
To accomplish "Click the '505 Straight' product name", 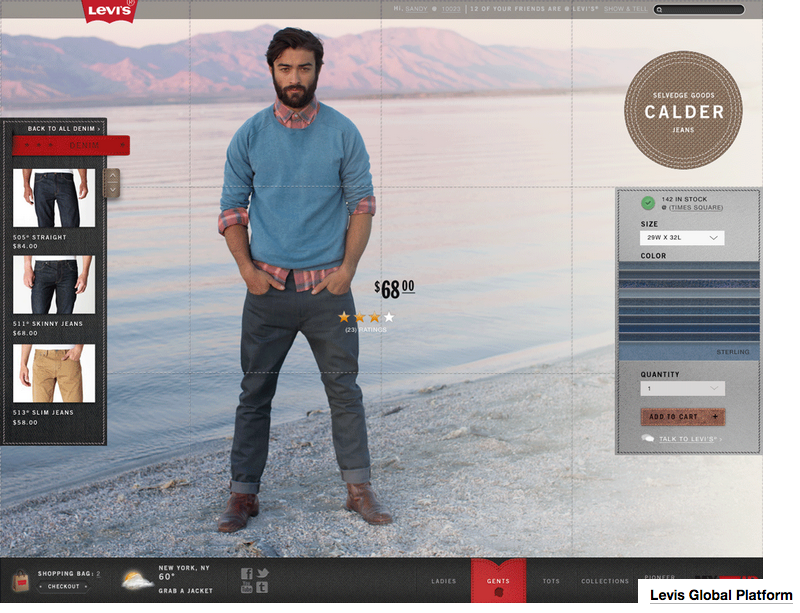I will [x=39, y=237].
